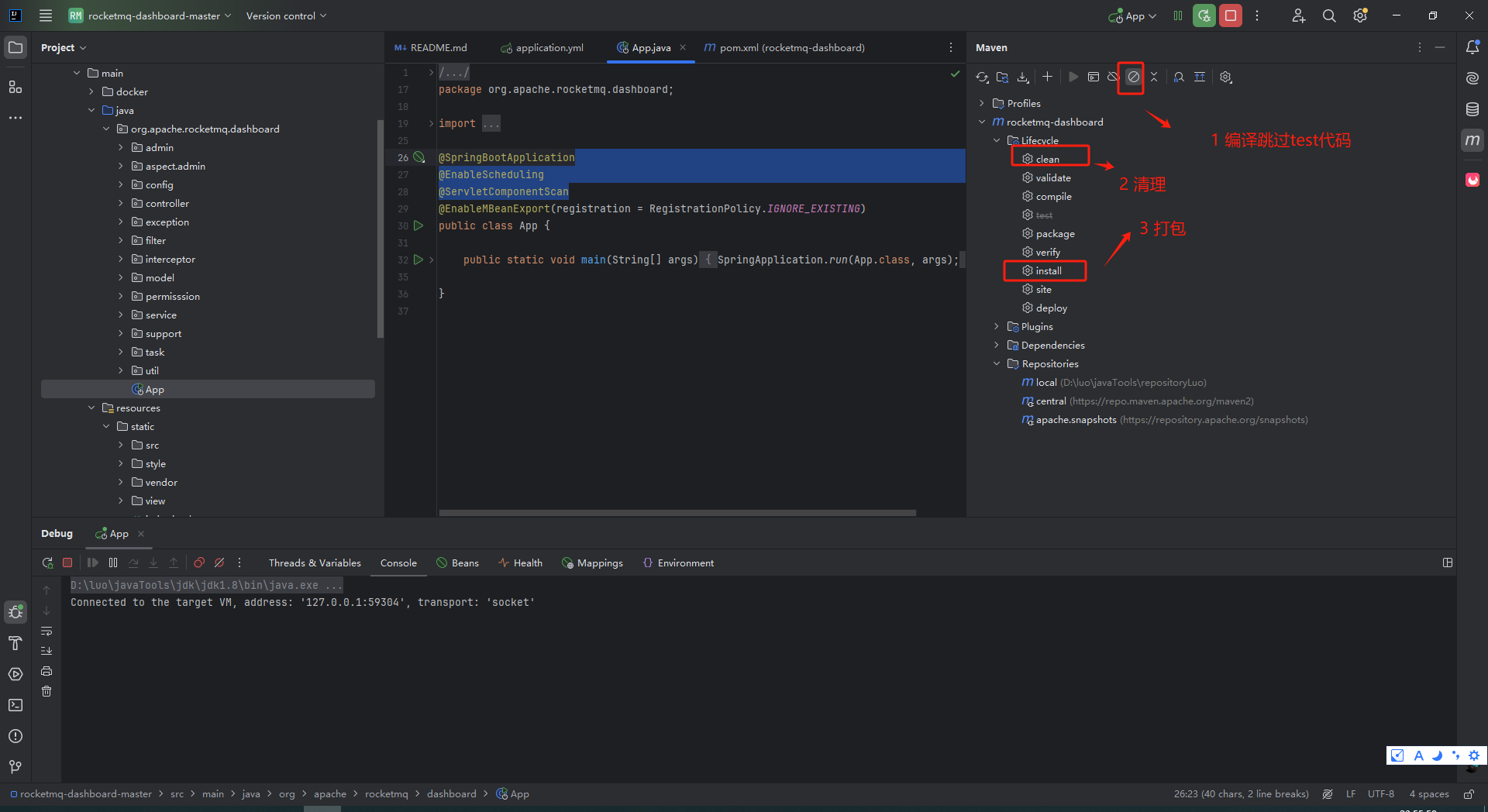Select Maven compile lifecycle goal
The height and width of the screenshot is (812, 1488).
pos(1053,196)
